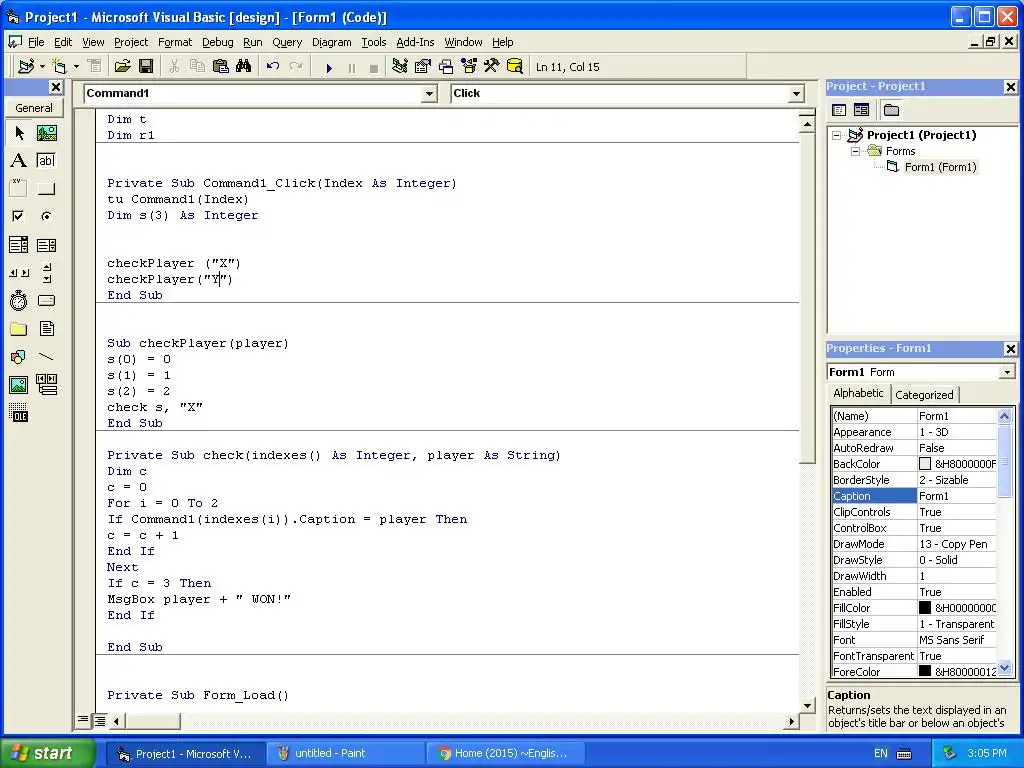The width and height of the screenshot is (1024, 768).
Task: Open the Project Explorer toolbar icon
Action: coord(400,67)
